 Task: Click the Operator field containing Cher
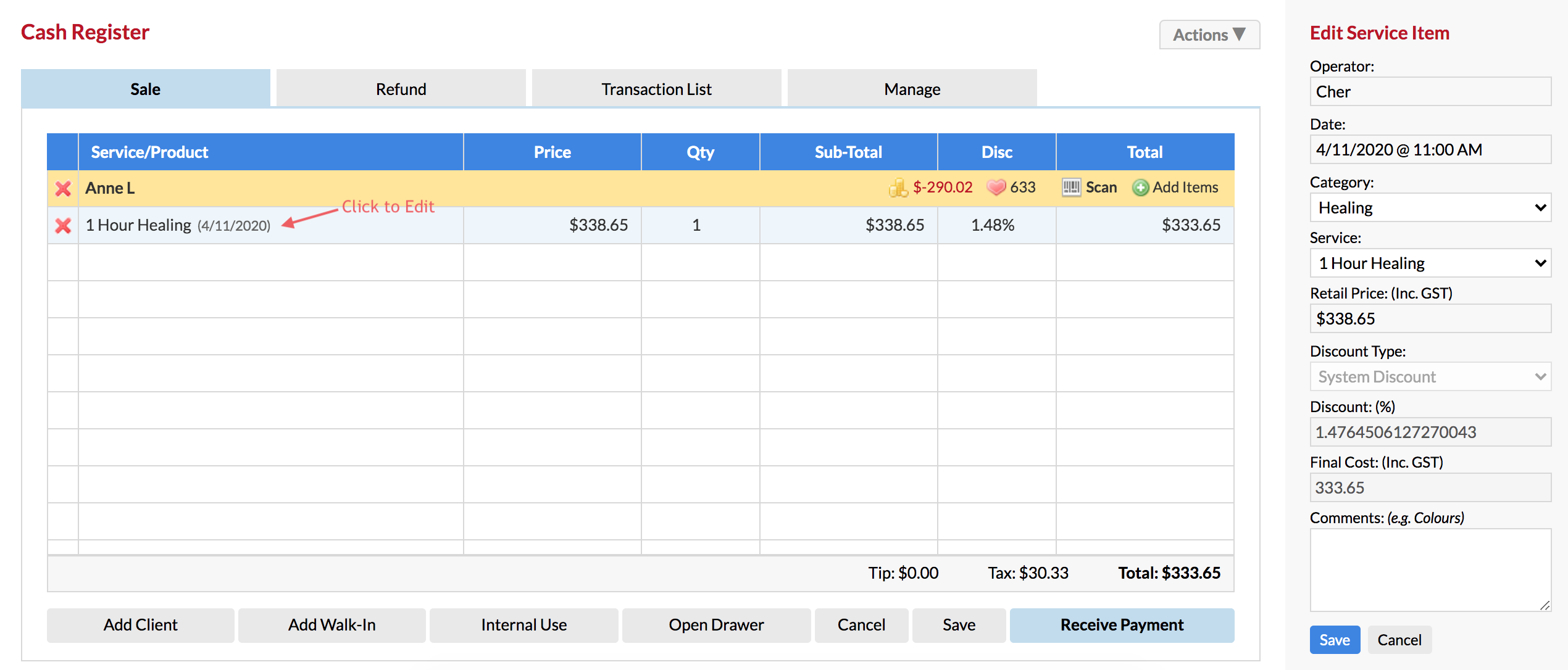(1430, 92)
